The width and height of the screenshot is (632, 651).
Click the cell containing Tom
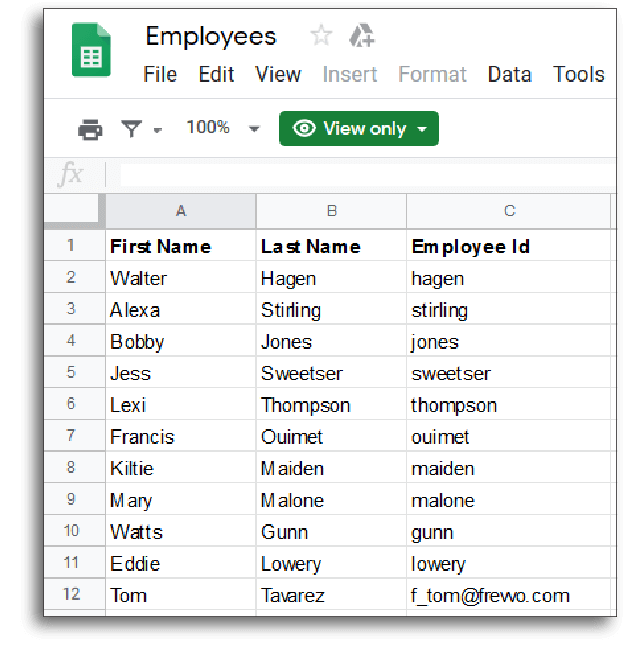coord(181,595)
